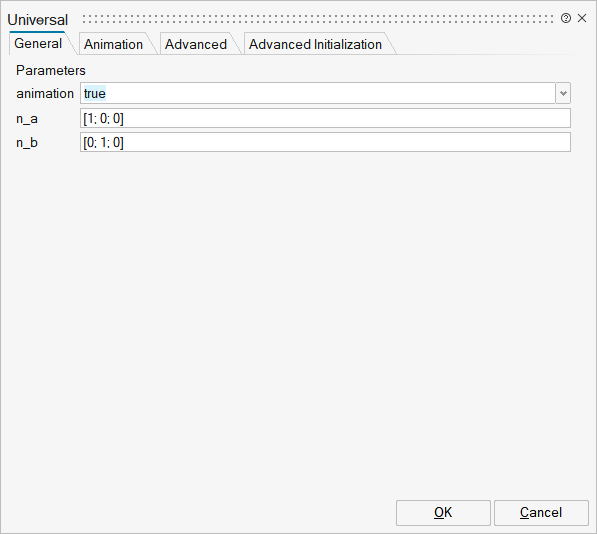Click inside the animation value field

[318, 93]
